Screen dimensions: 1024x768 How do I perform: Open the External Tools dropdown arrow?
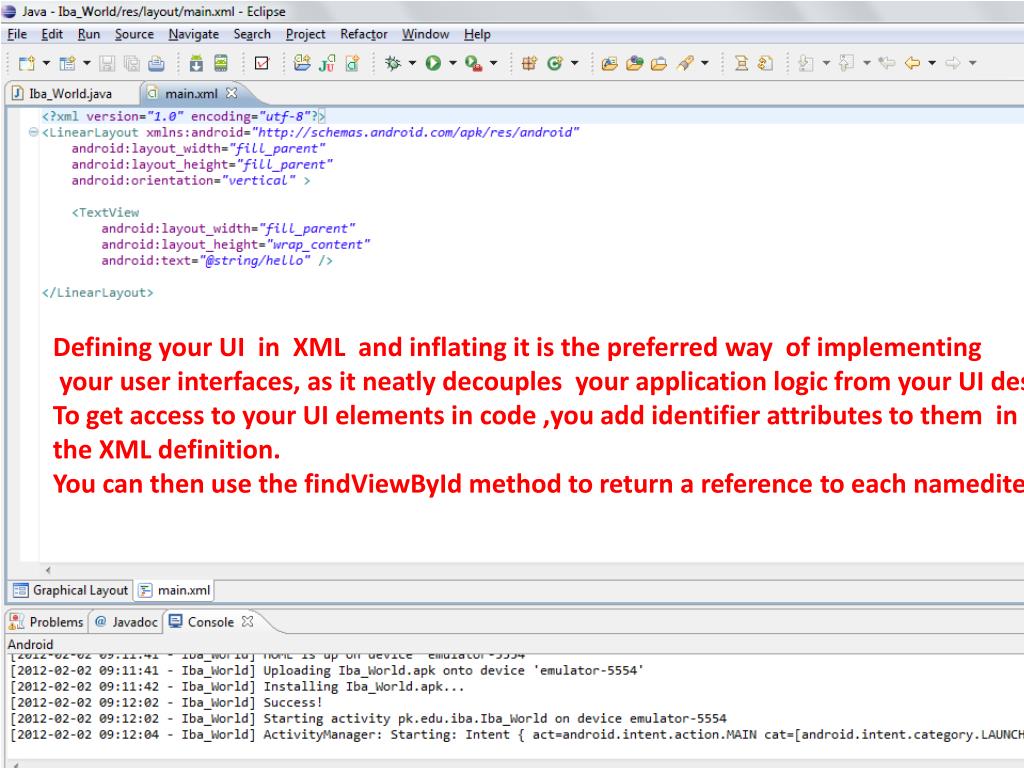coord(494,63)
